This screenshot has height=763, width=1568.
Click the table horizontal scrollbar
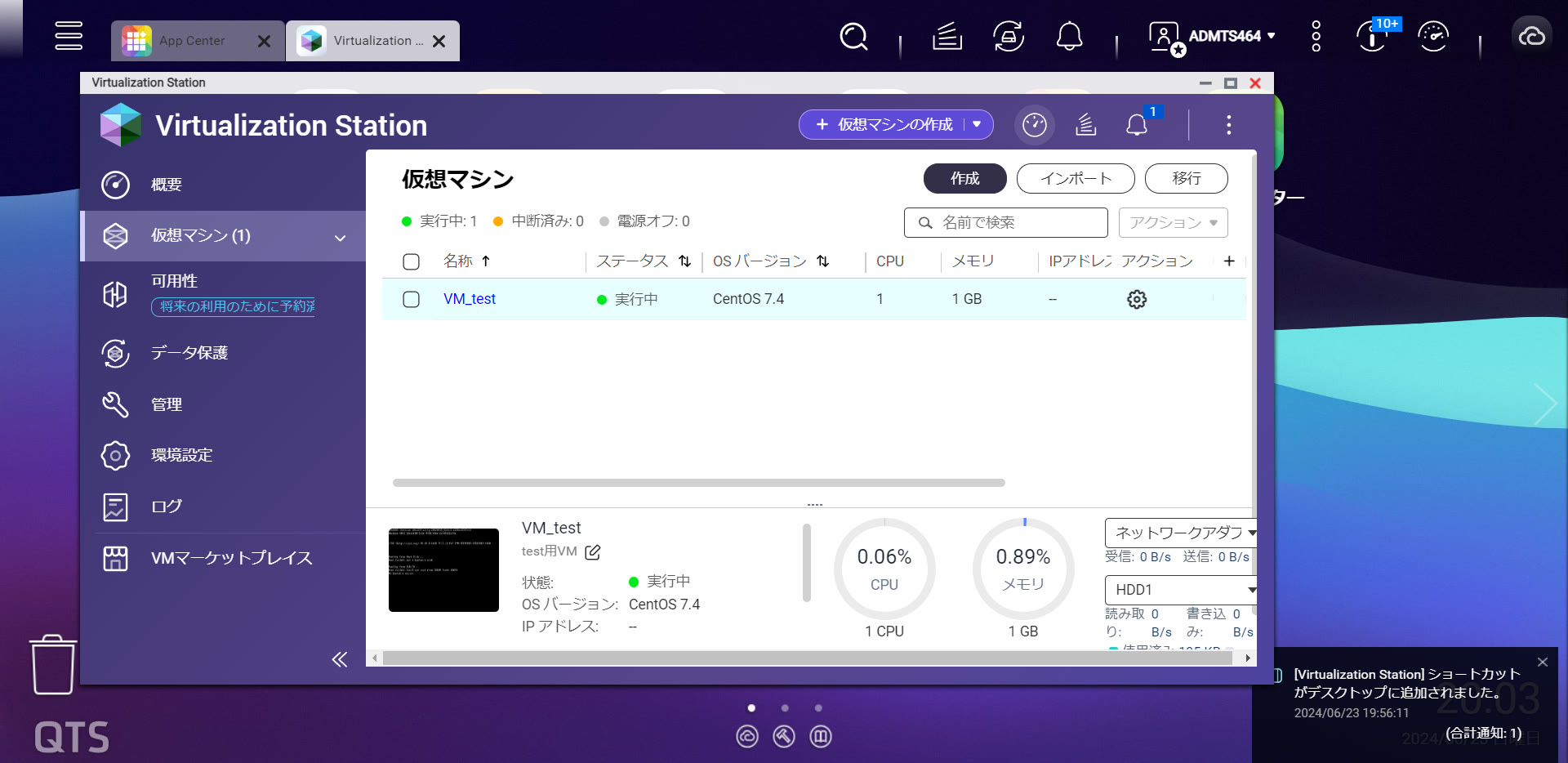tap(698, 483)
